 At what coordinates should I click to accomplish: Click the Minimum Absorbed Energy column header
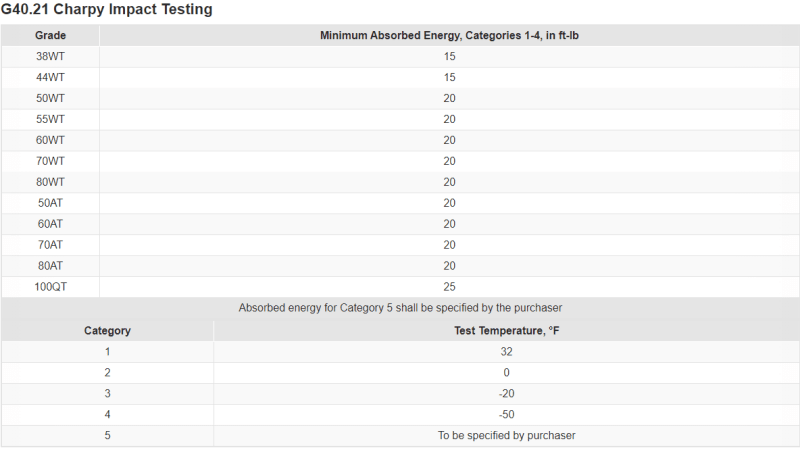pyautogui.click(x=449, y=35)
